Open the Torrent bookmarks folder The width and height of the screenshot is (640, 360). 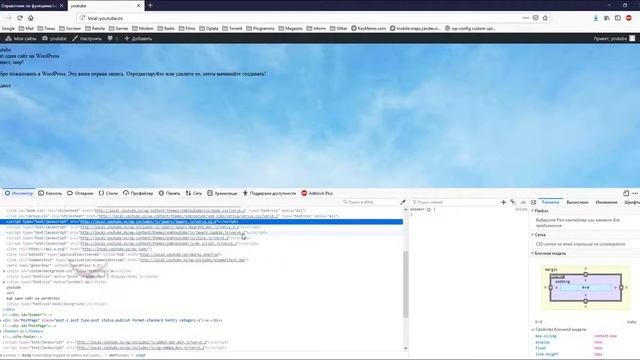tap(232, 29)
